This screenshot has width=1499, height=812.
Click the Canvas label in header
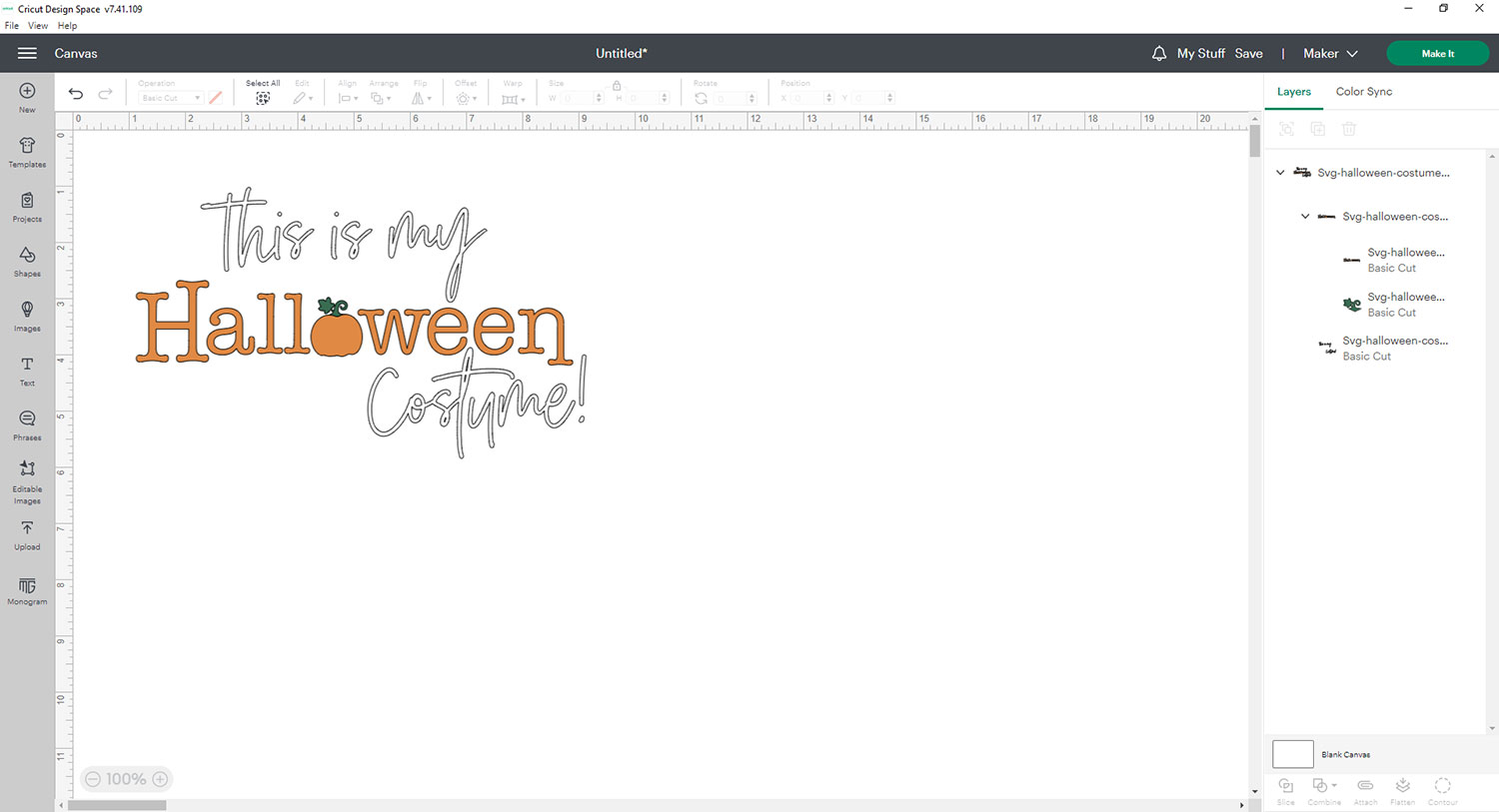[x=76, y=54]
